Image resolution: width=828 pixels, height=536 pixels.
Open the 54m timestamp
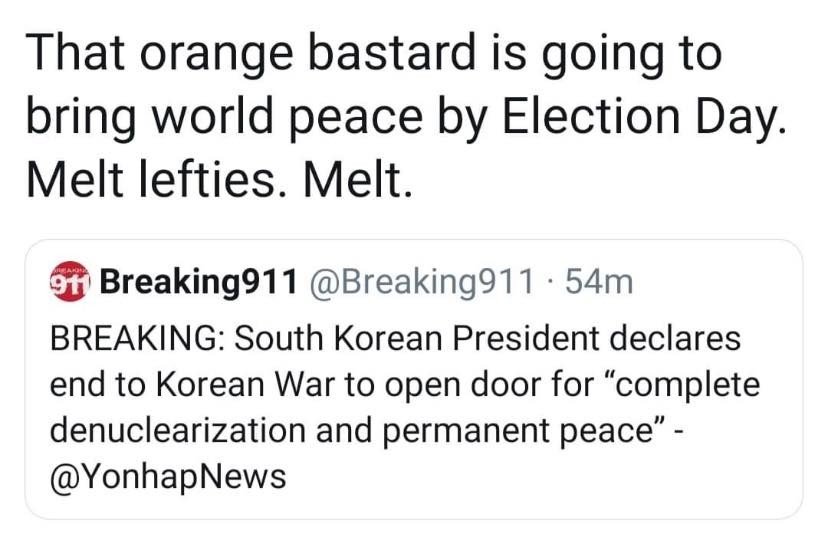tap(599, 284)
